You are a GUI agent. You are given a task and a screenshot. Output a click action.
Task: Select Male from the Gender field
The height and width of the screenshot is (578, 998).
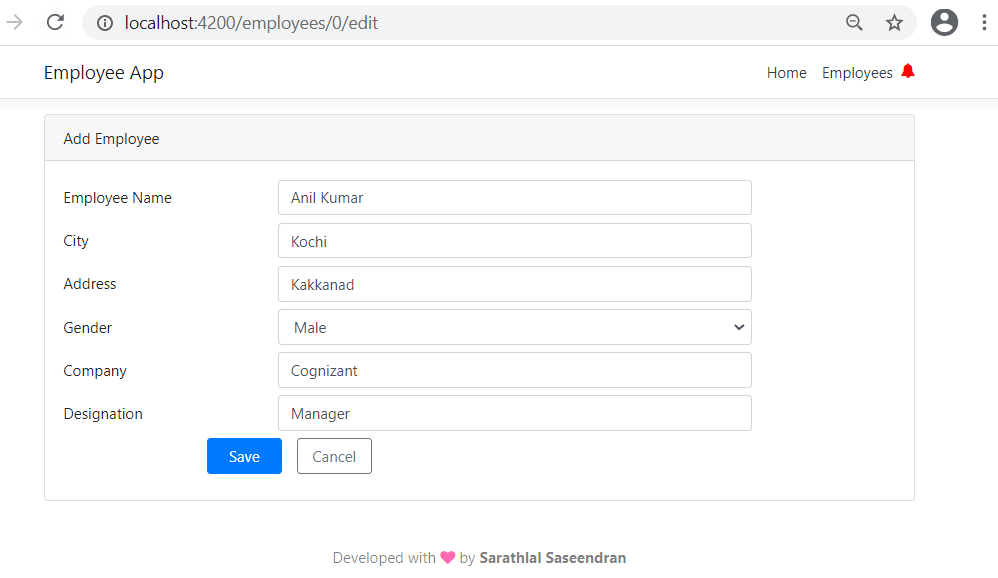pos(515,327)
